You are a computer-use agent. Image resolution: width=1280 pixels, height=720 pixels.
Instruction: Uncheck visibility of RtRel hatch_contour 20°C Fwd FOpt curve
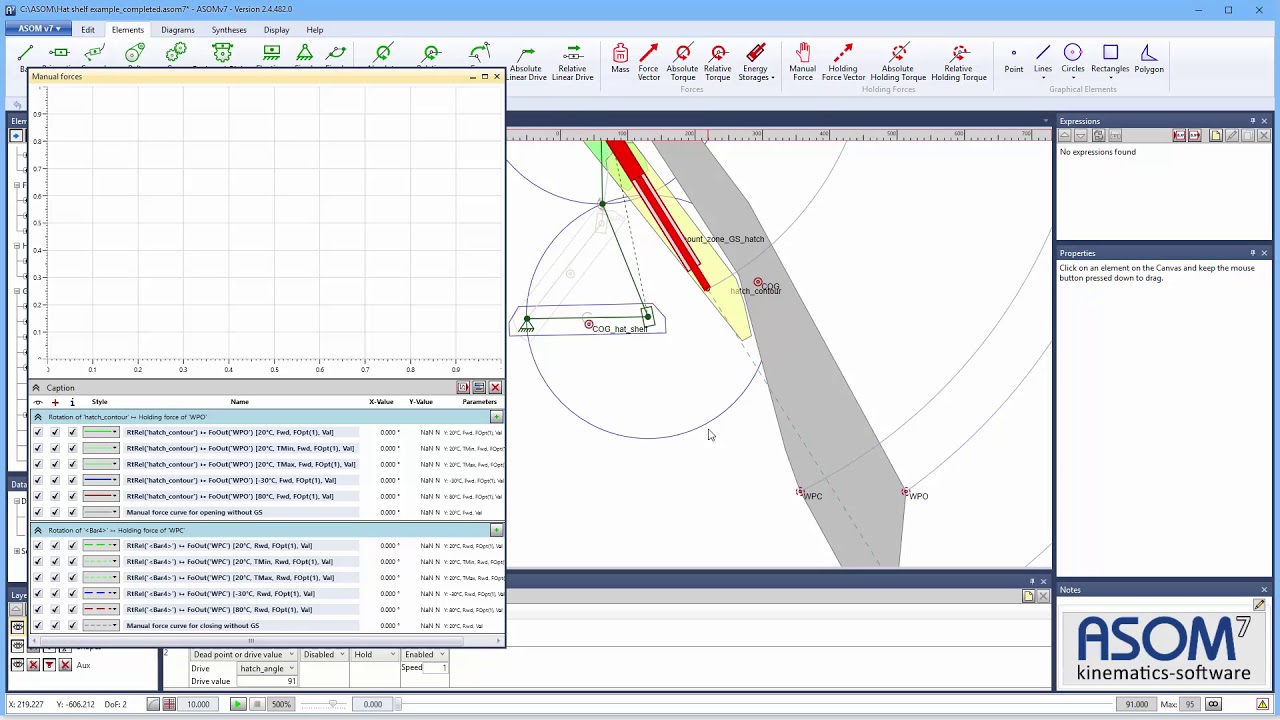point(38,432)
